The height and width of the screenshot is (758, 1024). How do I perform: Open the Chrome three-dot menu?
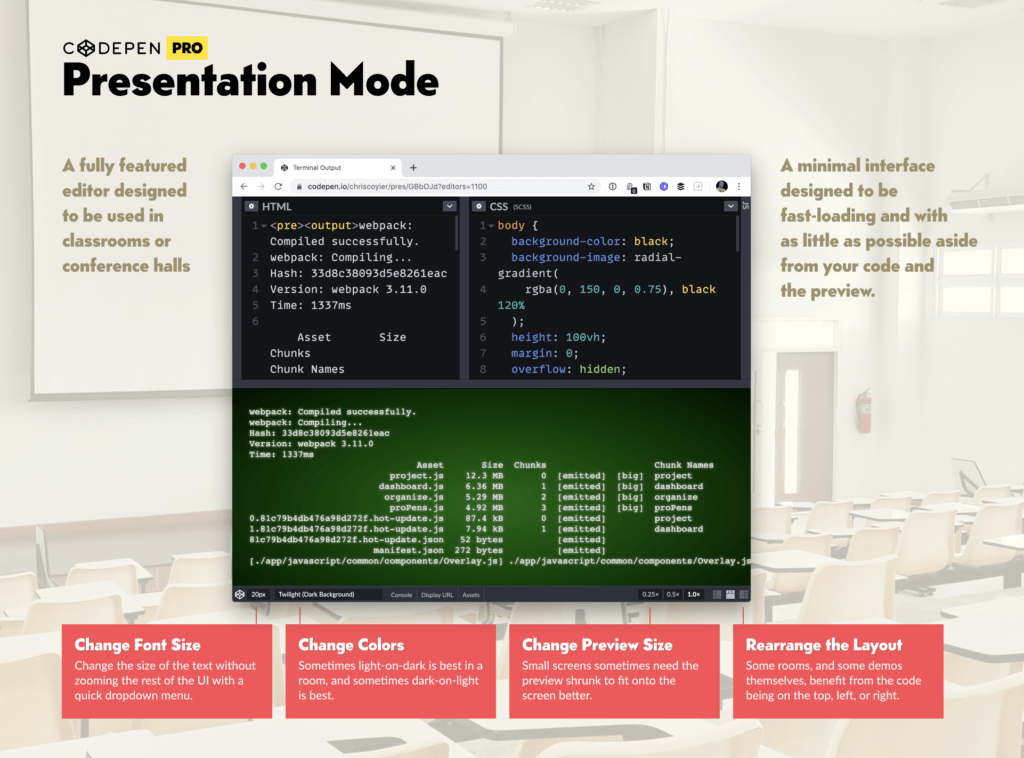tap(738, 186)
